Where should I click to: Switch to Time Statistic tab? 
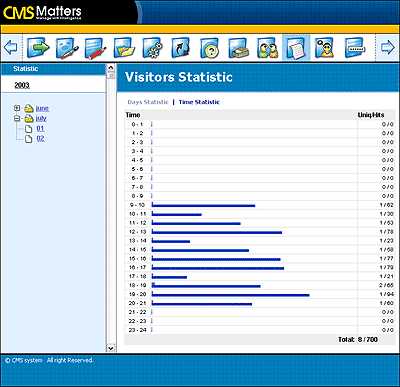pyautogui.click(x=199, y=102)
